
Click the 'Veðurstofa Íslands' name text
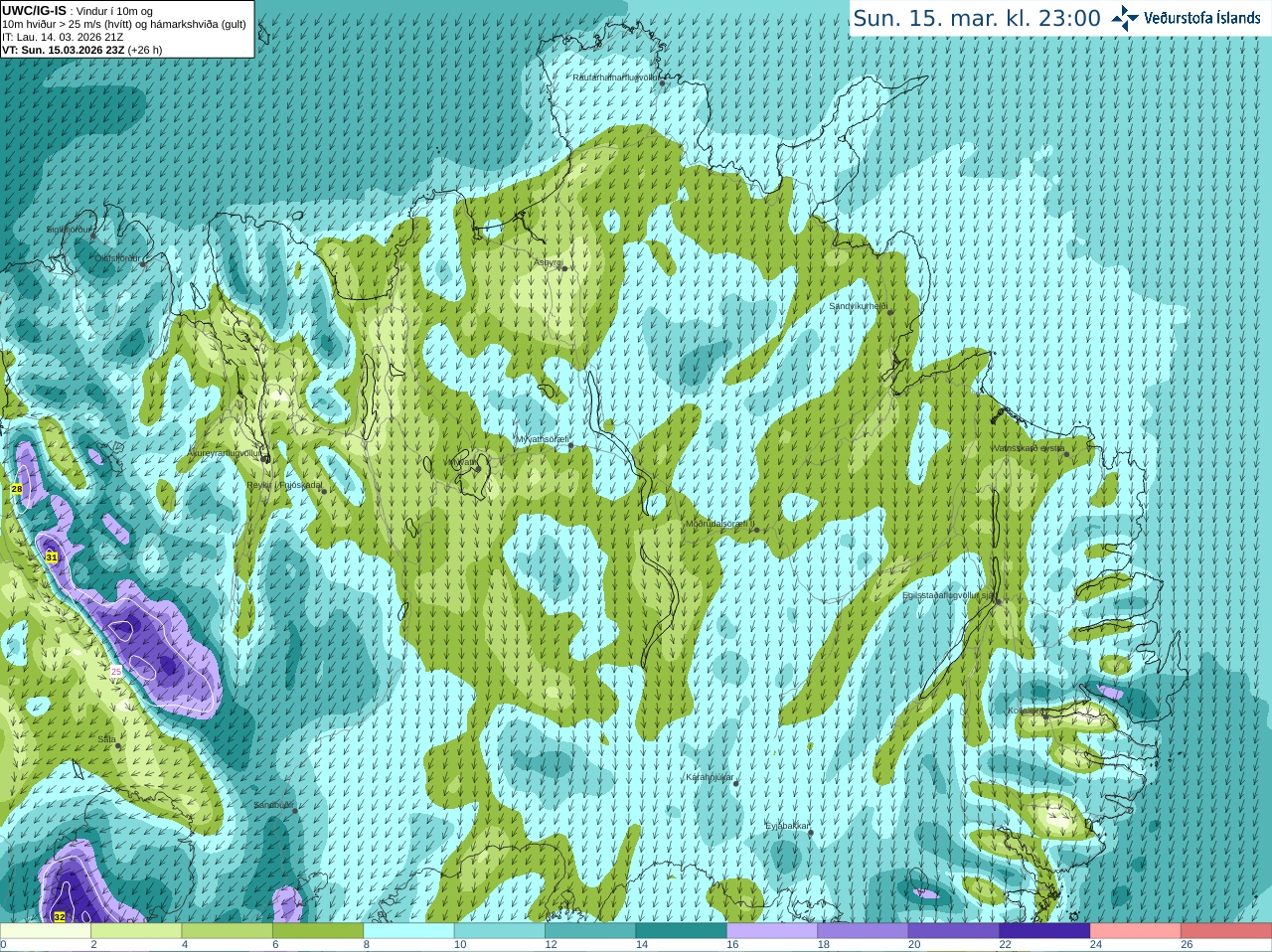tap(1203, 18)
